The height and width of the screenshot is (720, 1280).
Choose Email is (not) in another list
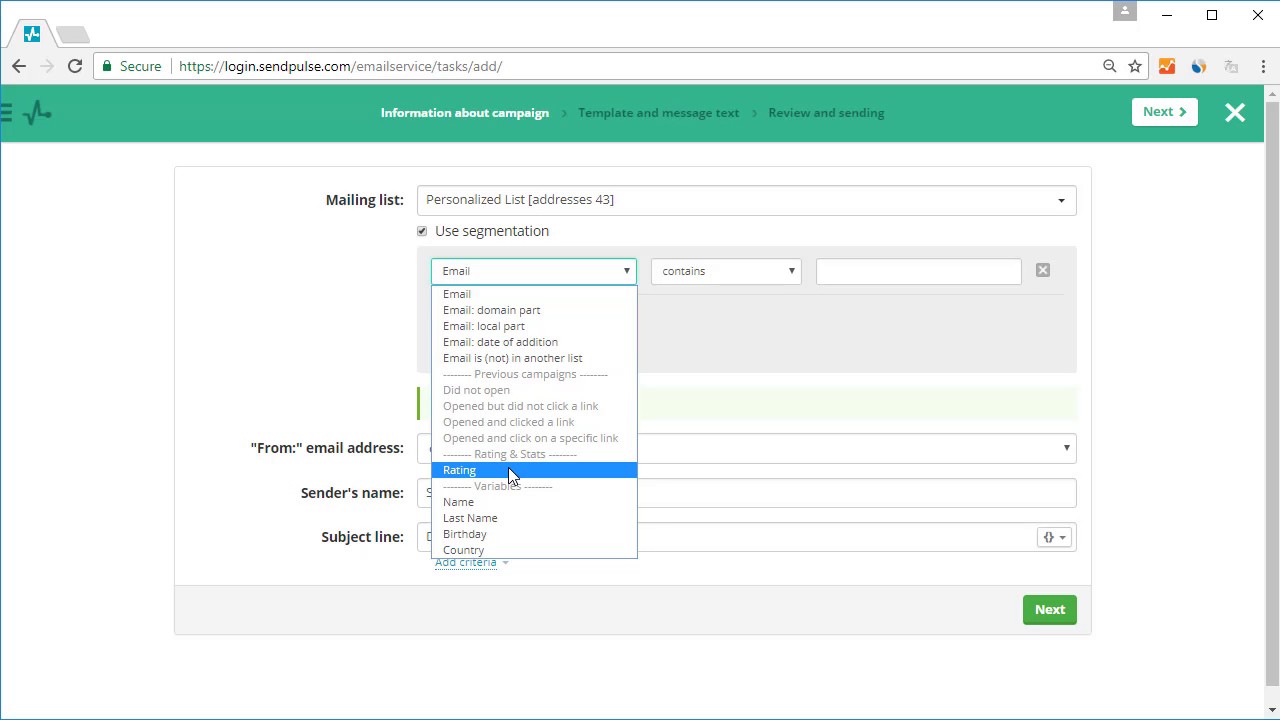(x=534, y=358)
